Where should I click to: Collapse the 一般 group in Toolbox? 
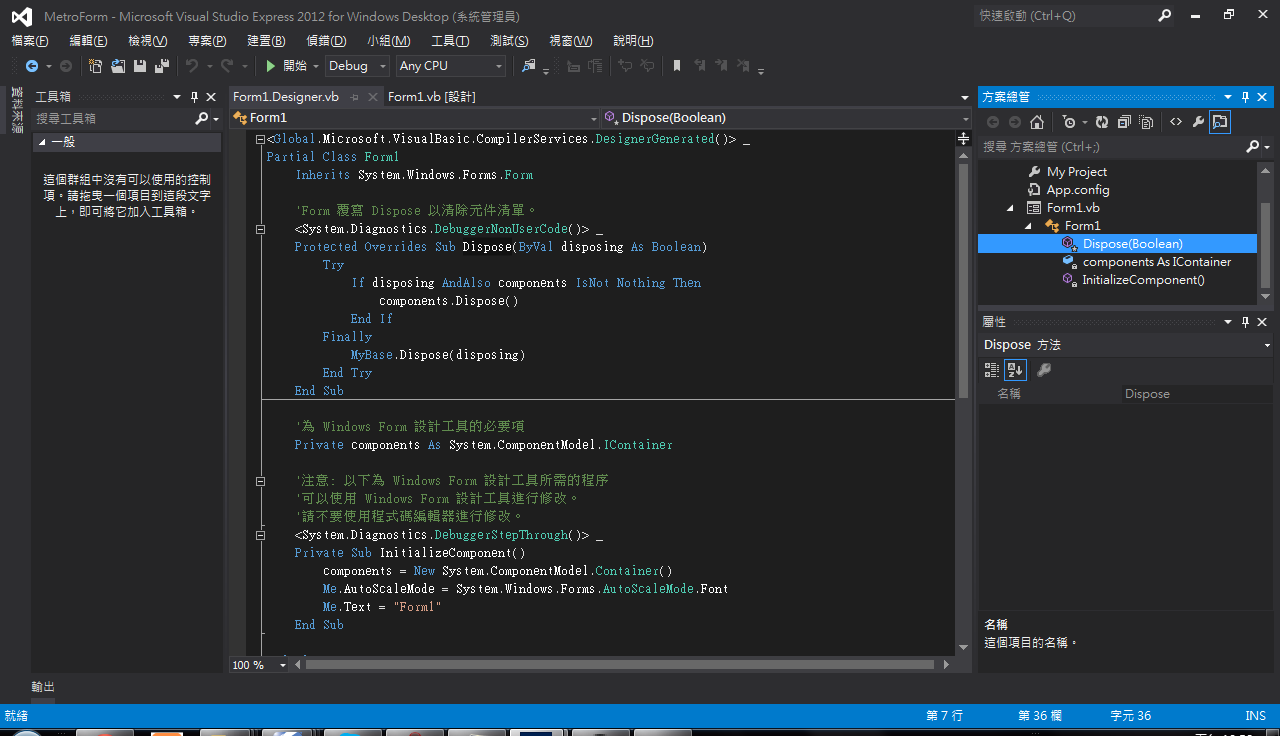coord(42,142)
